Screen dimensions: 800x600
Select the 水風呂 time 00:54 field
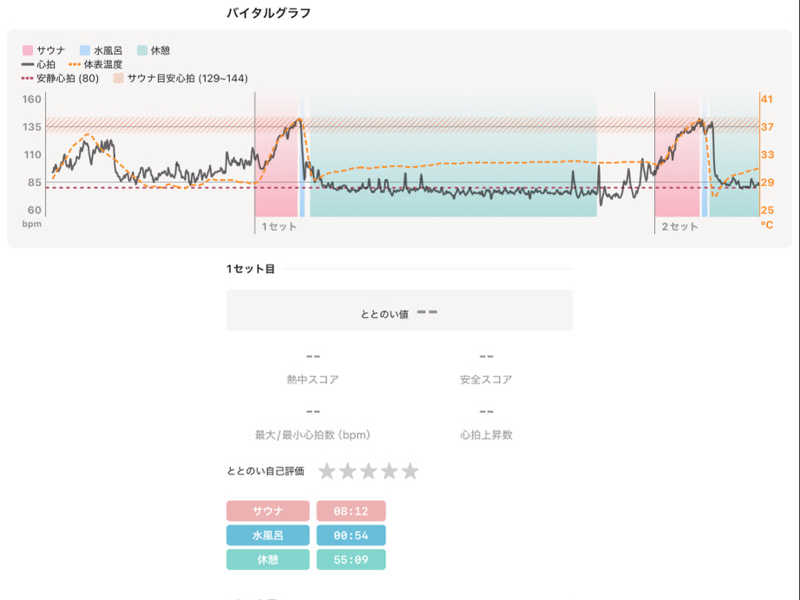pos(351,535)
